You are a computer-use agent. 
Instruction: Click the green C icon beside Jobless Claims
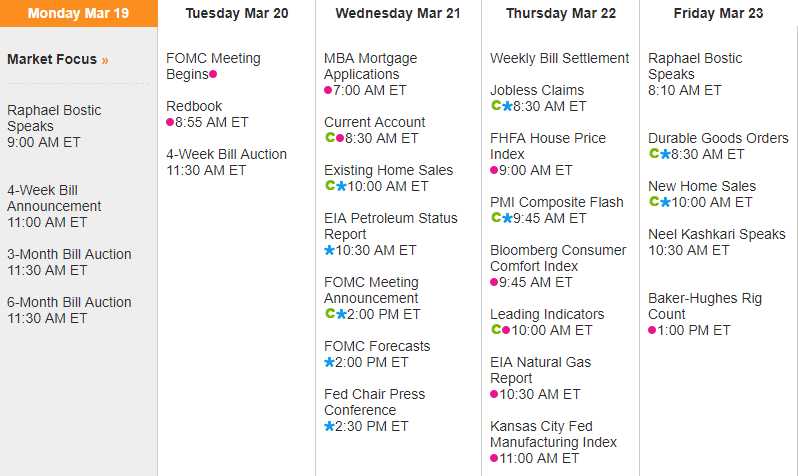(496, 106)
